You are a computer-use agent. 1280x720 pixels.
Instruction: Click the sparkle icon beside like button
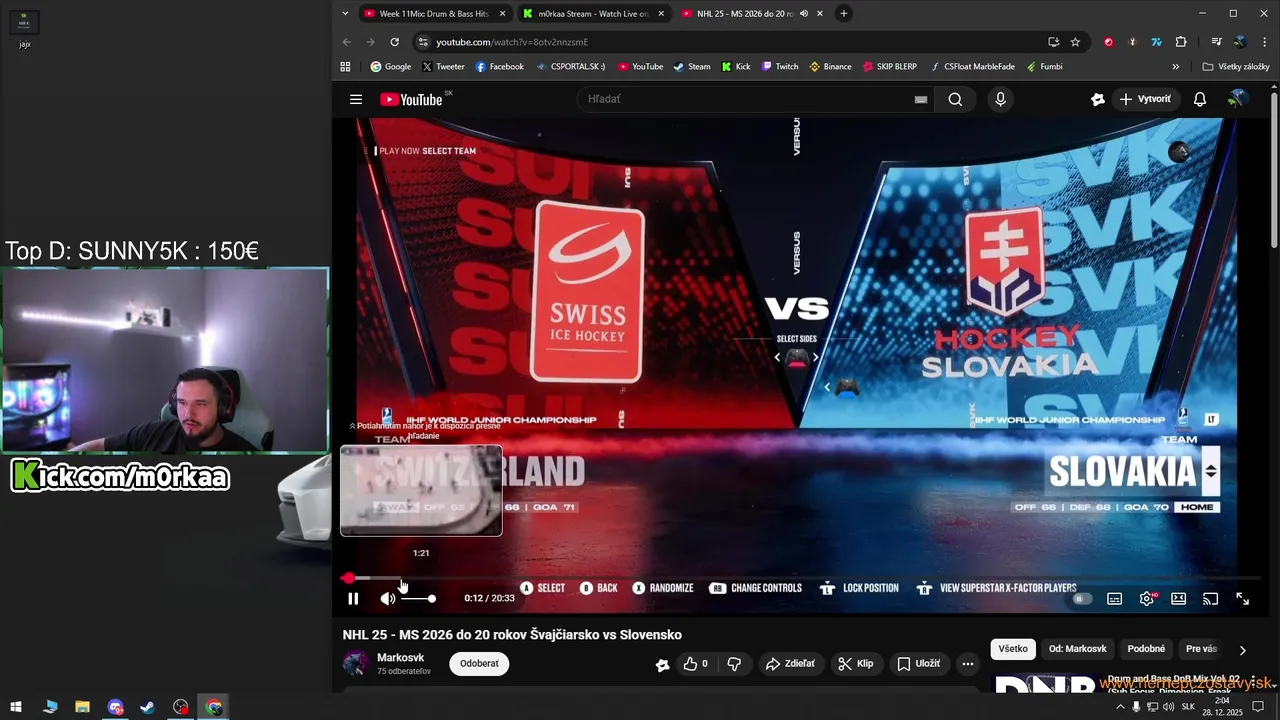pos(662,664)
